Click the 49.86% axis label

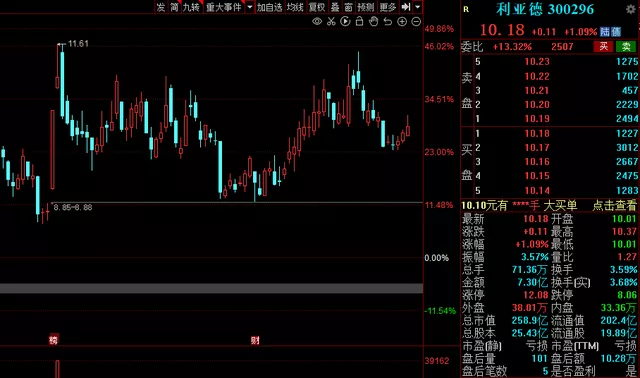point(439,29)
